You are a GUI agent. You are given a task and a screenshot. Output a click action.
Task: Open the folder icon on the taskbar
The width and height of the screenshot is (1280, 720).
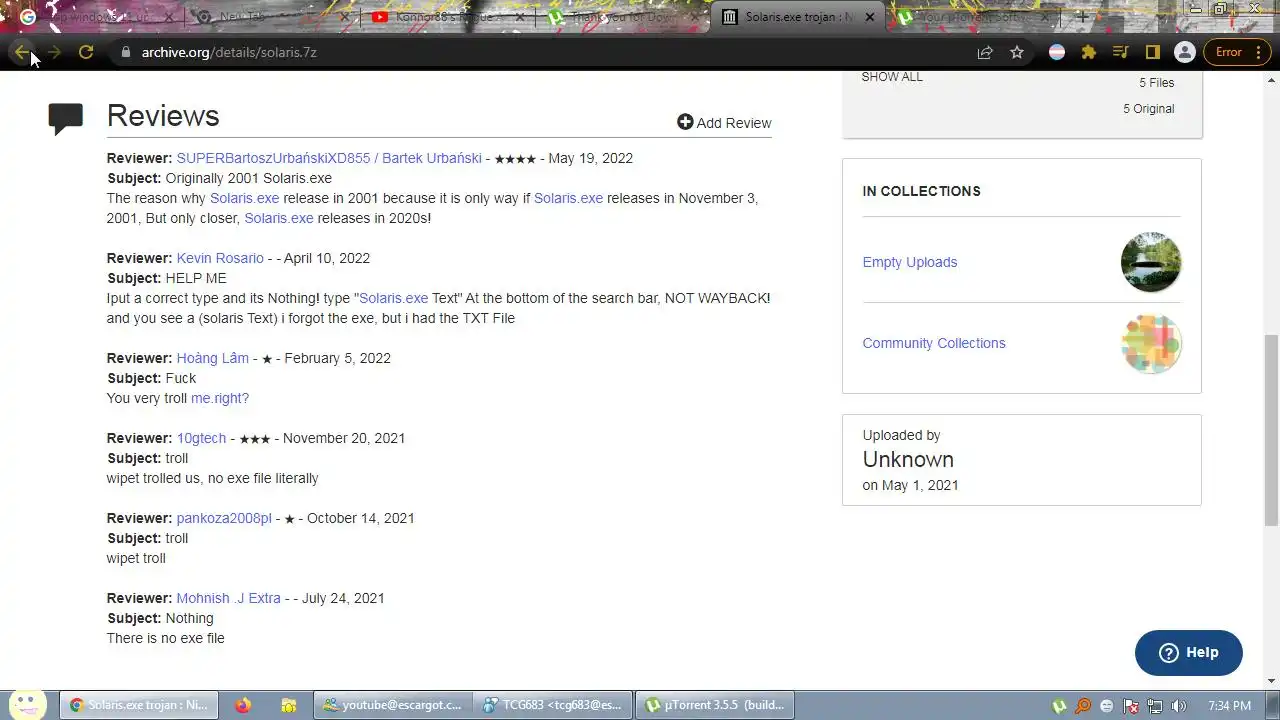point(288,705)
